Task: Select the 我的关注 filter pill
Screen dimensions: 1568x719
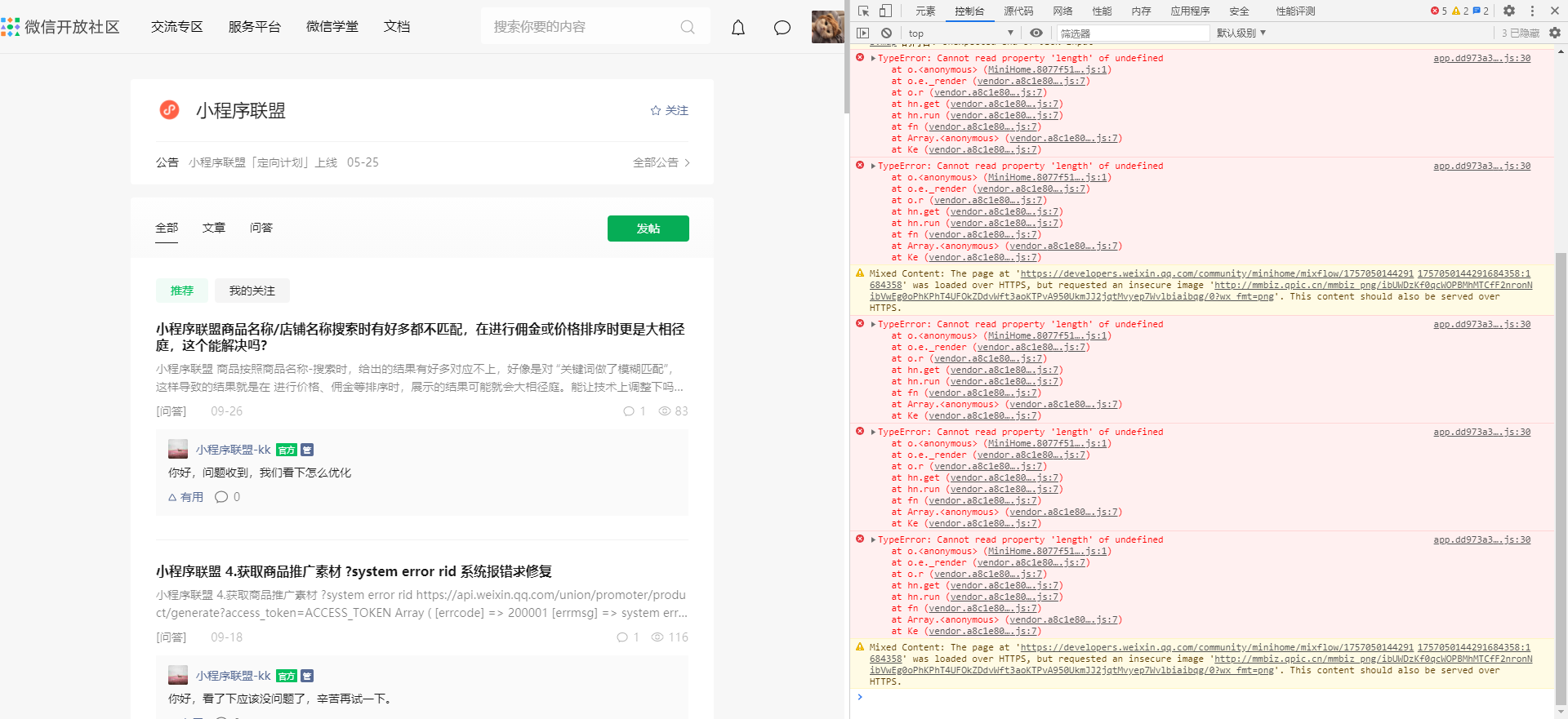Action: [252, 291]
